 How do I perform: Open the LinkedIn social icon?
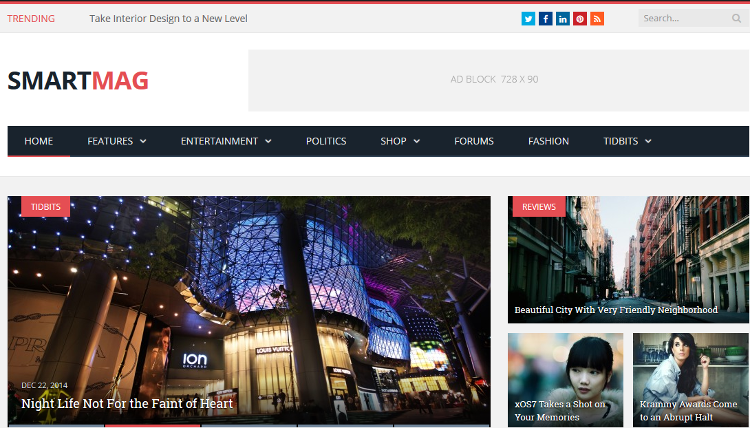click(x=563, y=19)
